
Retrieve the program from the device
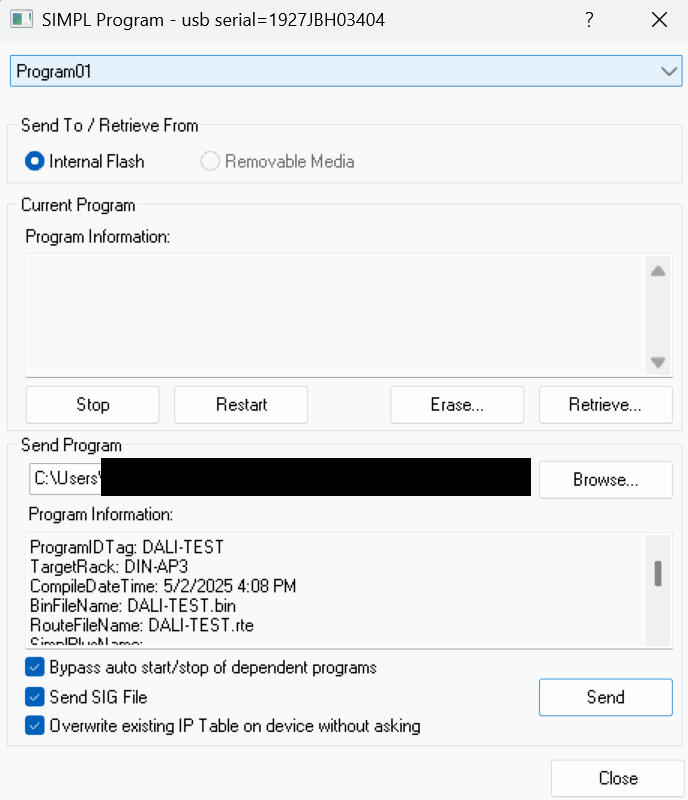tap(605, 405)
